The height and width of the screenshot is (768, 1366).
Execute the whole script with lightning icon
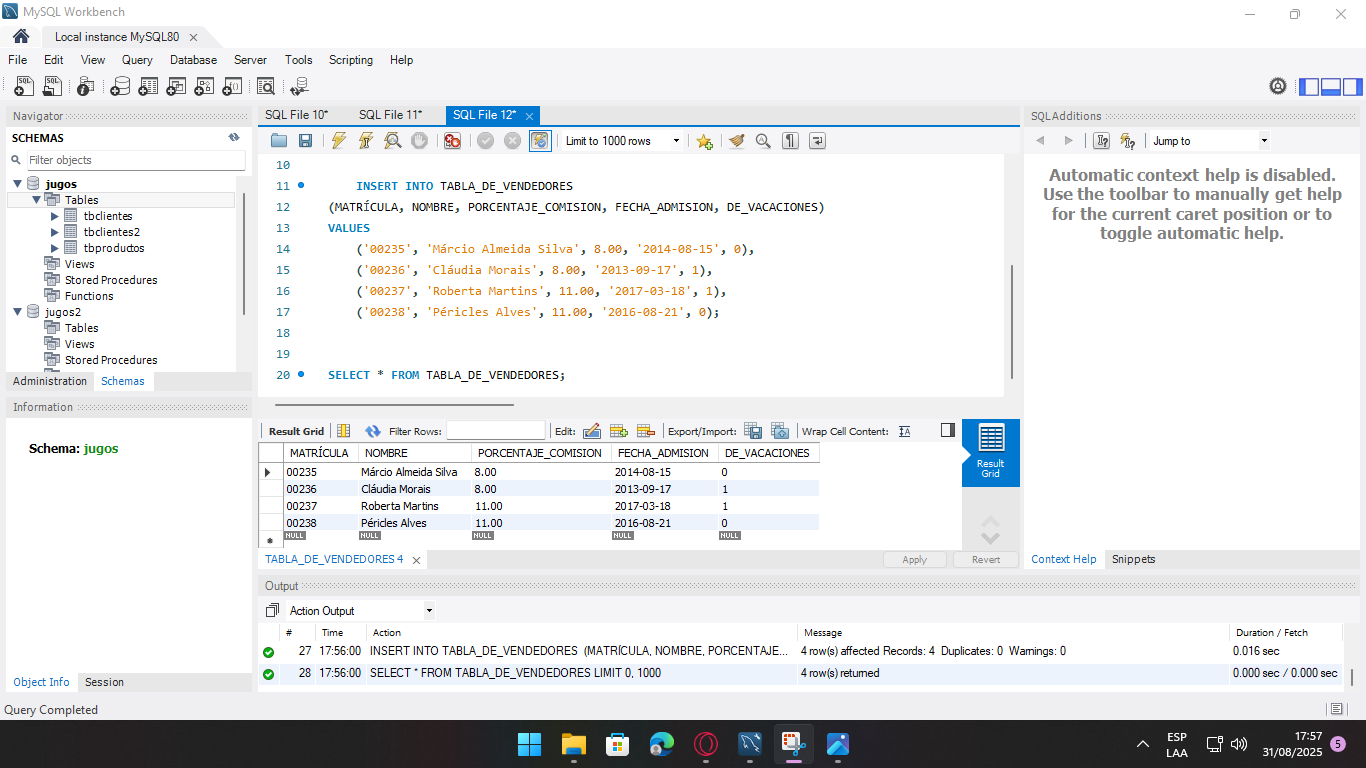click(x=339, y=141)
